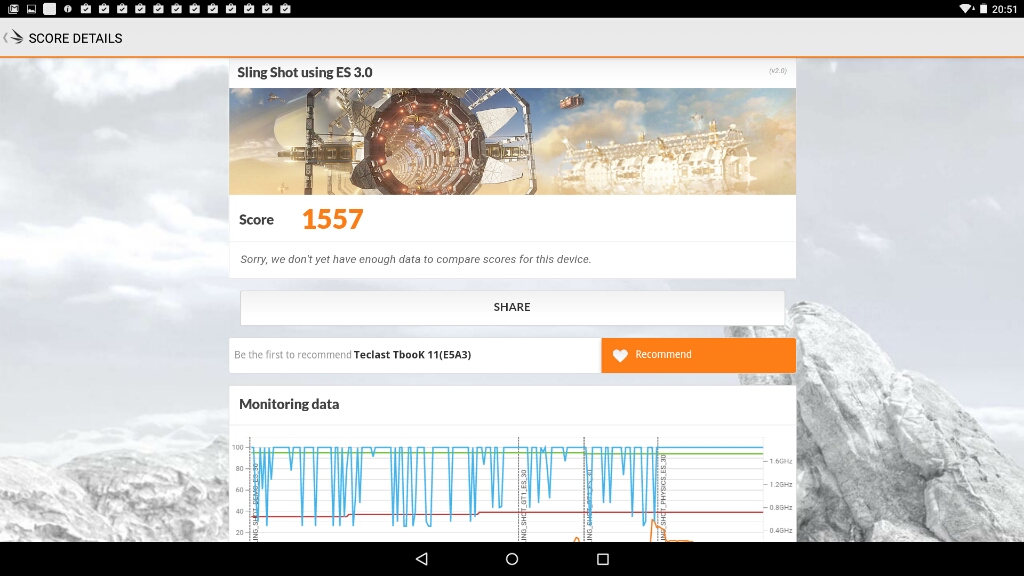The image size is (1024, 576).
Task: Tap the battery status icon
Action: [983, 8]
